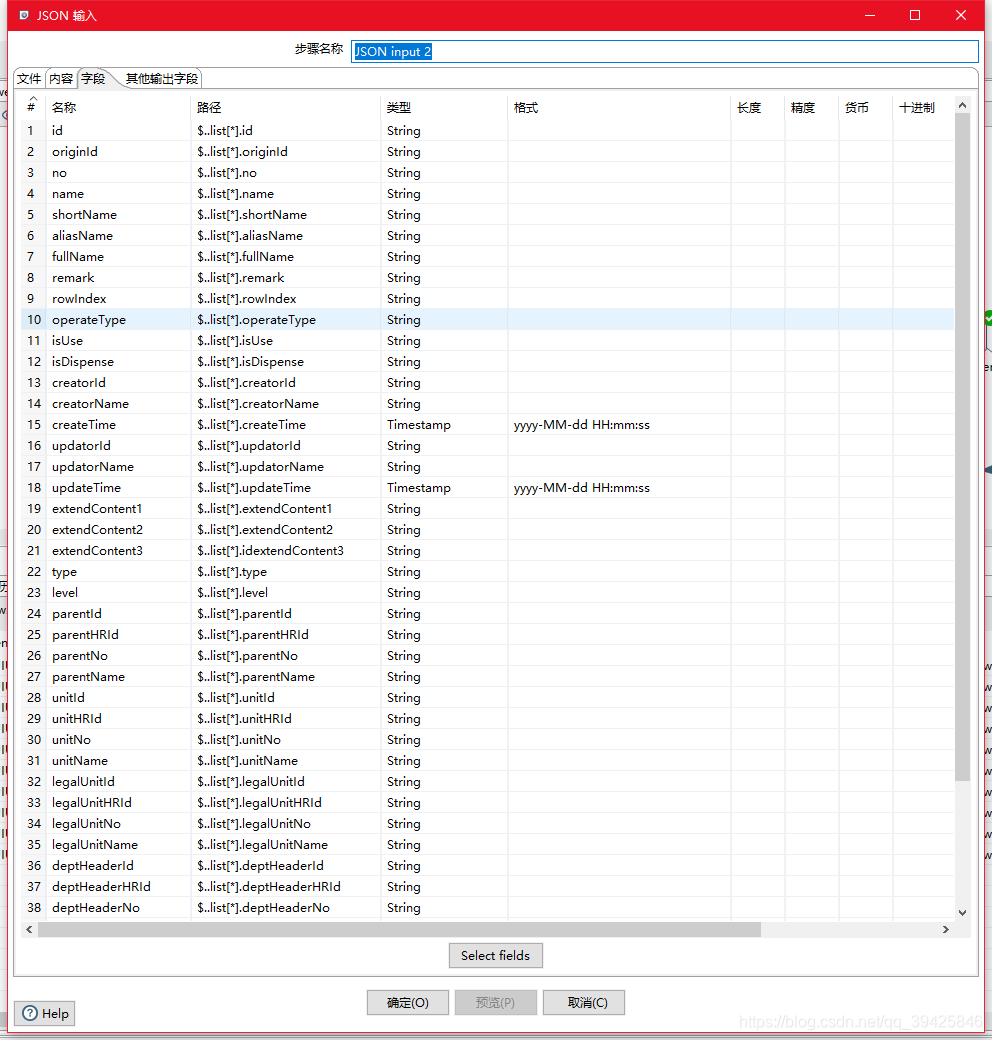Click the Select fields button
Image resolution: width=992 pixels, height=1040 pixels.
[495, 955]
